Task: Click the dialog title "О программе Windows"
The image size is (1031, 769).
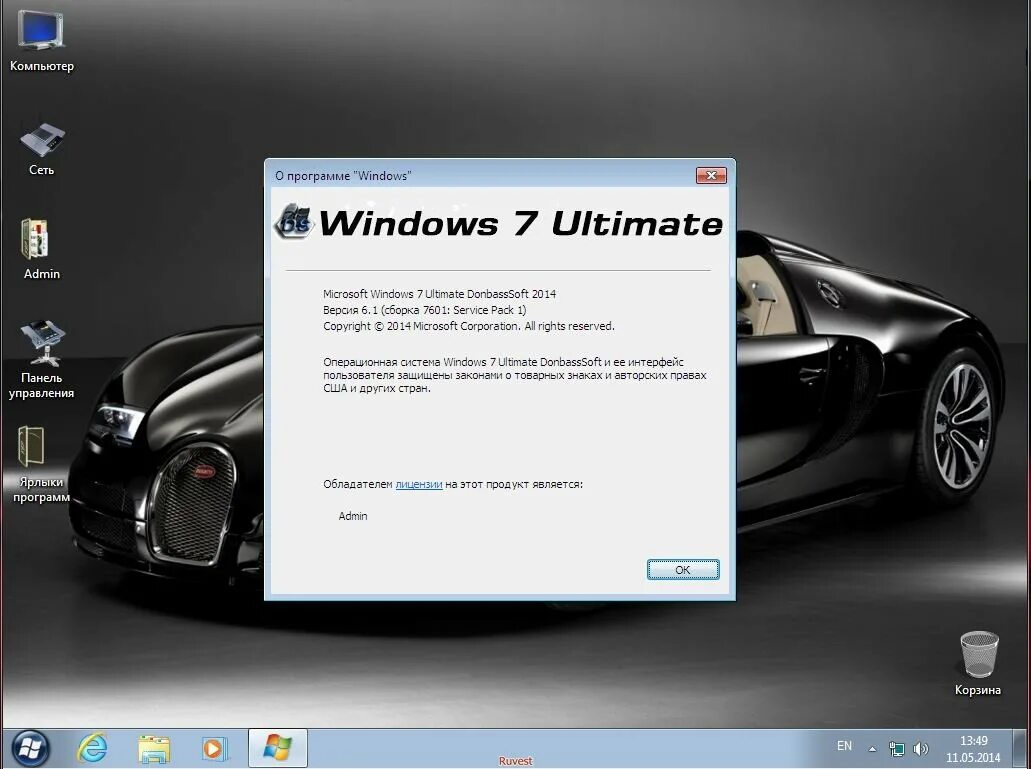Action: [x=343, y=175]
